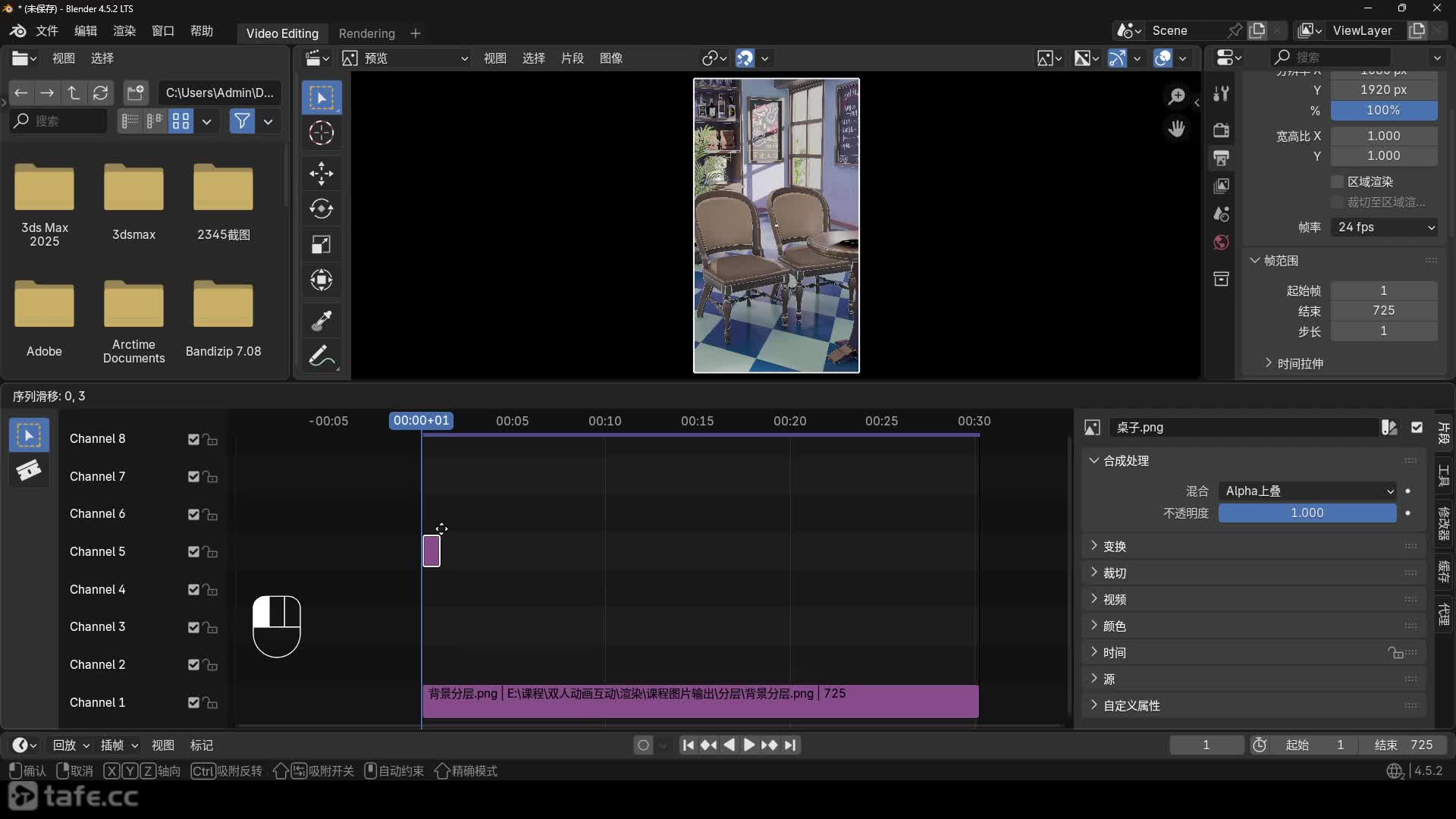The height and width of the screenshot is (819, 1456).
Task: Toggle Channel 5 mute checkbox
Action: click(x=193, y=551)
